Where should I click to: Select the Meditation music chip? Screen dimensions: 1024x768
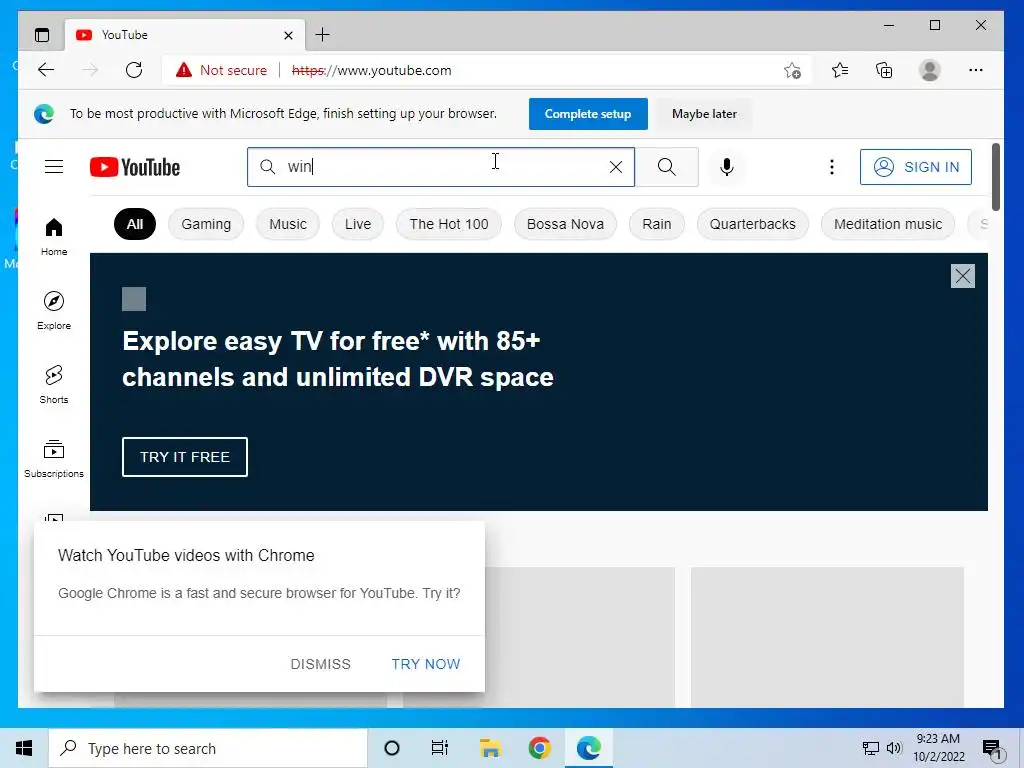click(x=888, y=224)
